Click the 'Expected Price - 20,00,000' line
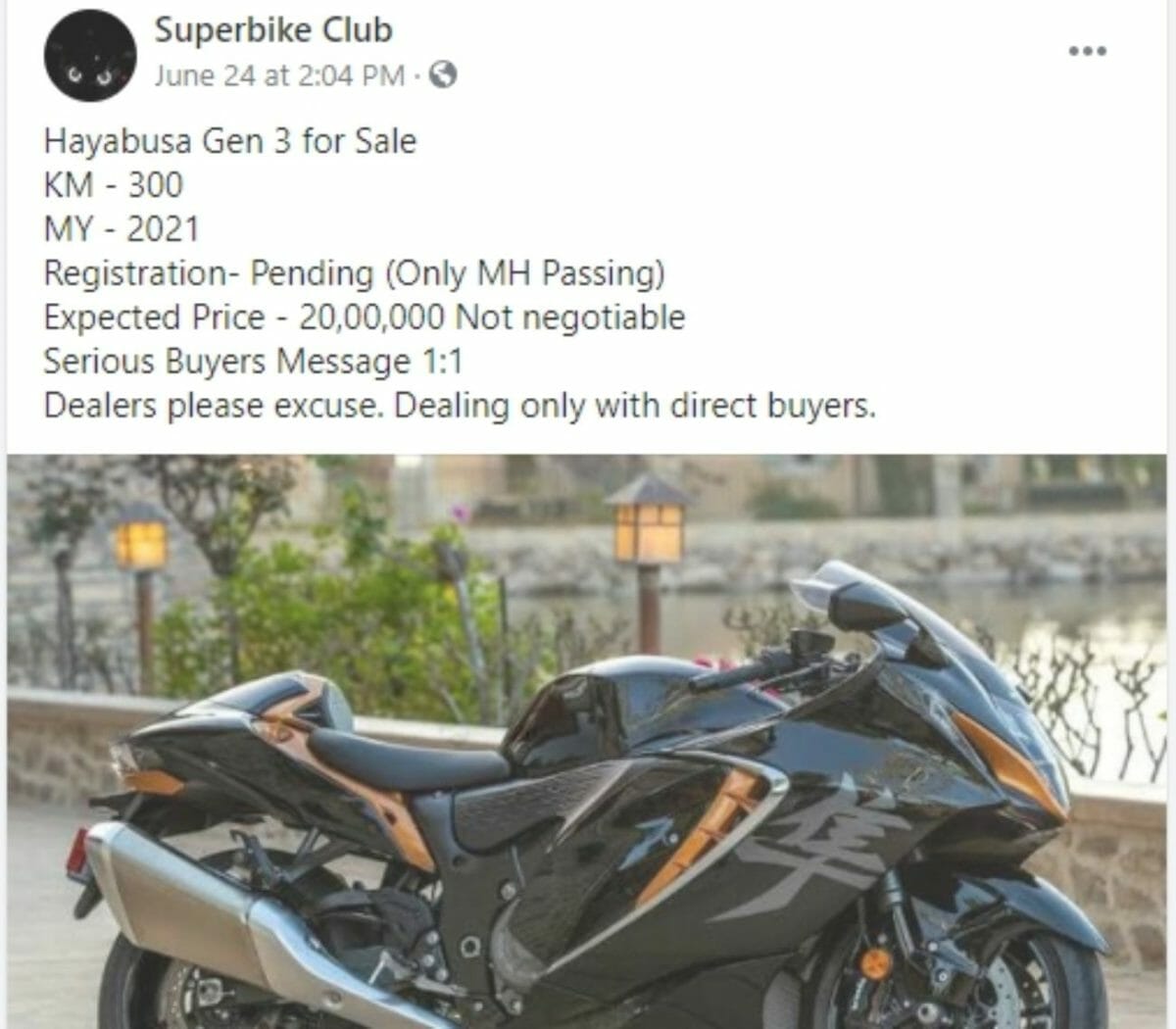 365,318
